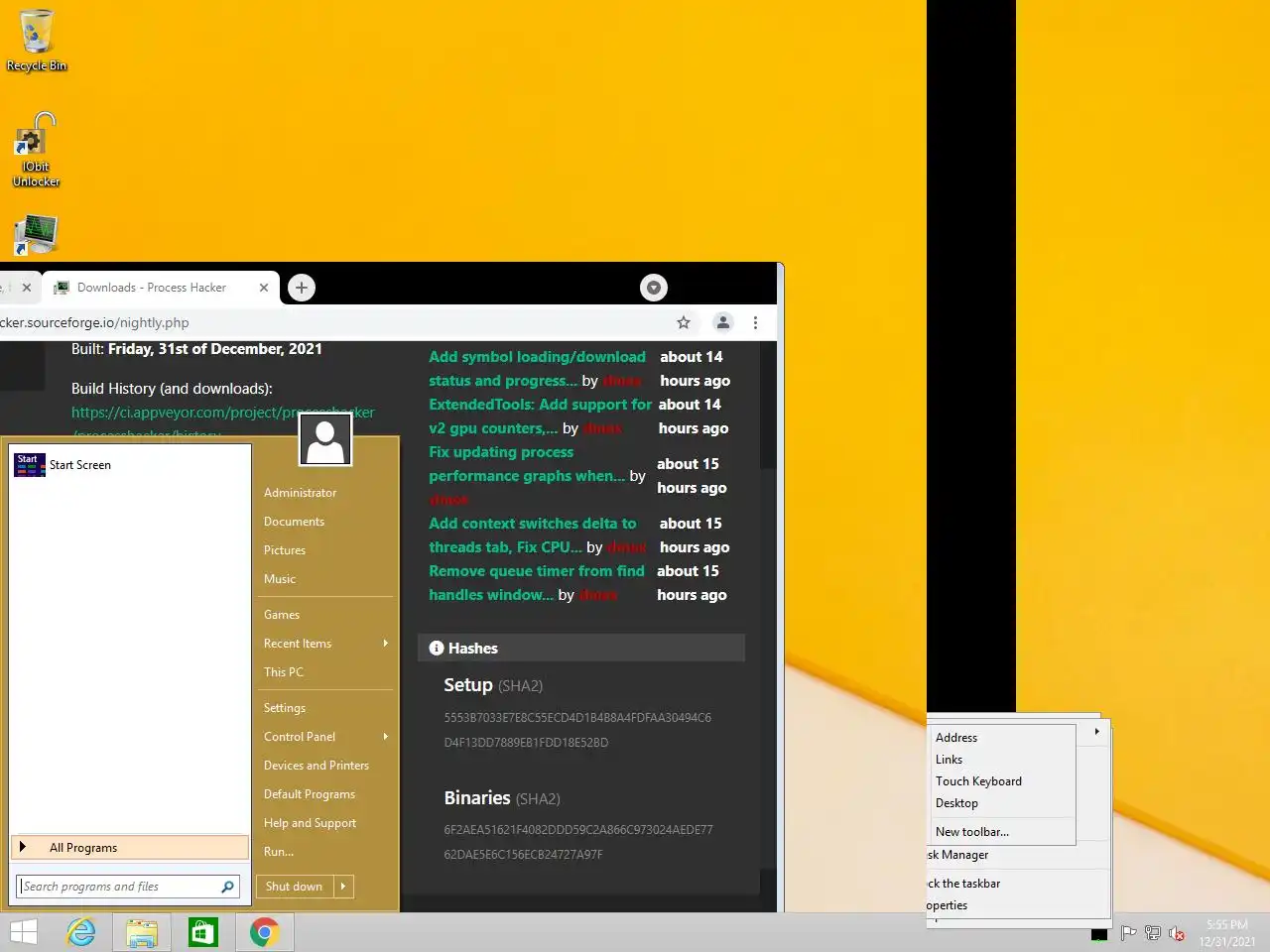The height and width of the screenshot is (952, 1270).
Task: Click the Process Hacker tab favicon
Action: (x=62, y=288)
